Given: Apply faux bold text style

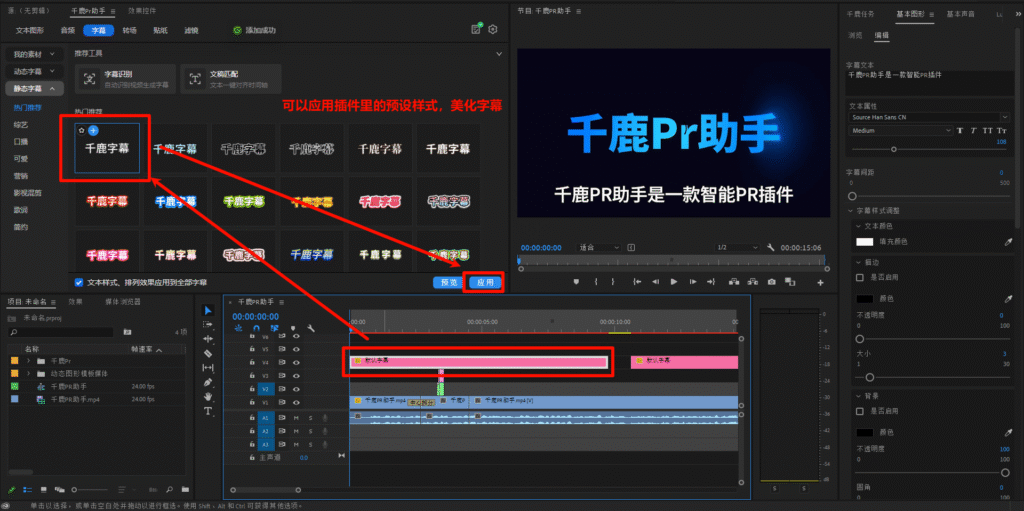Looking at the screenshot, I should coord(960,131).
